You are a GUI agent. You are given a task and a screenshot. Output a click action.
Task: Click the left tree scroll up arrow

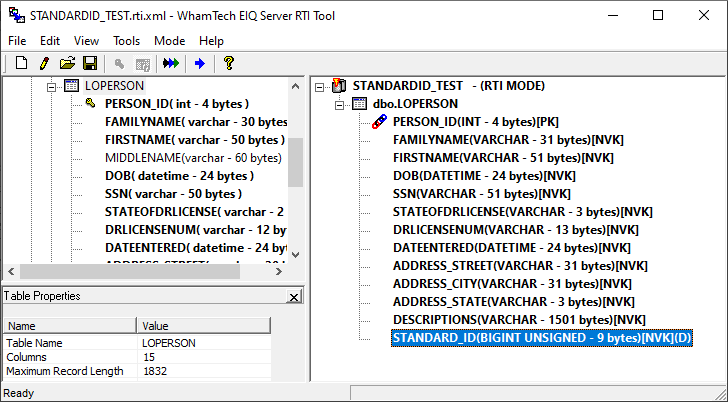point(295,86)
